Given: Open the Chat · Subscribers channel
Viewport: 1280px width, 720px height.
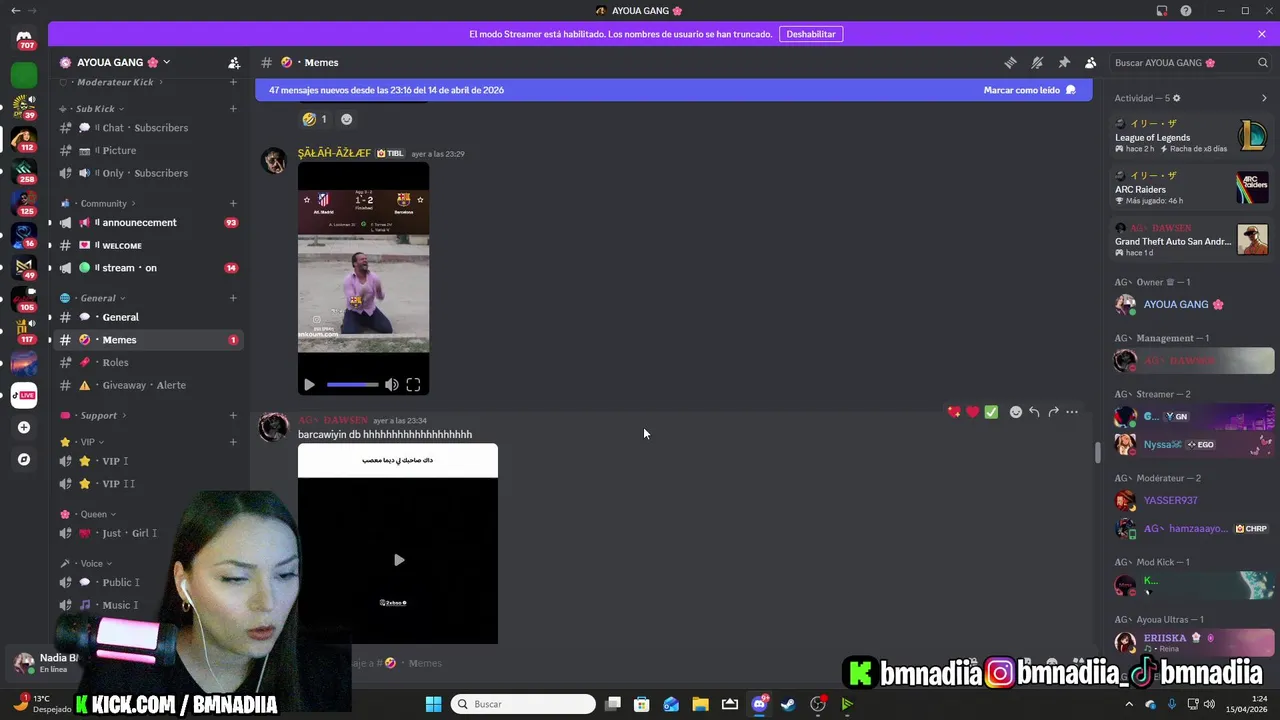Looking at the screenshot, I should (x=148, y=128).
